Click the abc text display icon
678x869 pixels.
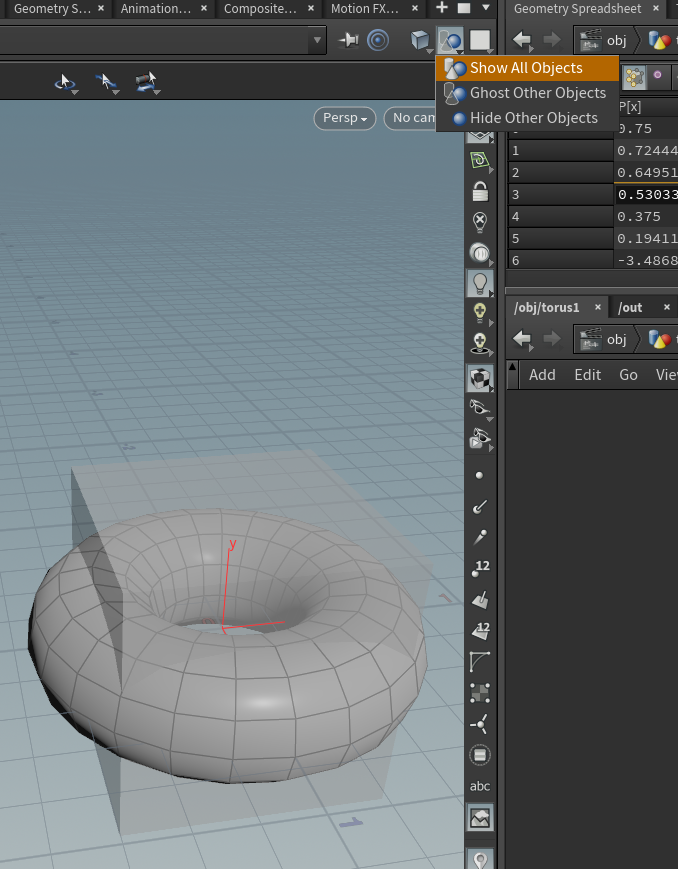(x=480, y=787)
